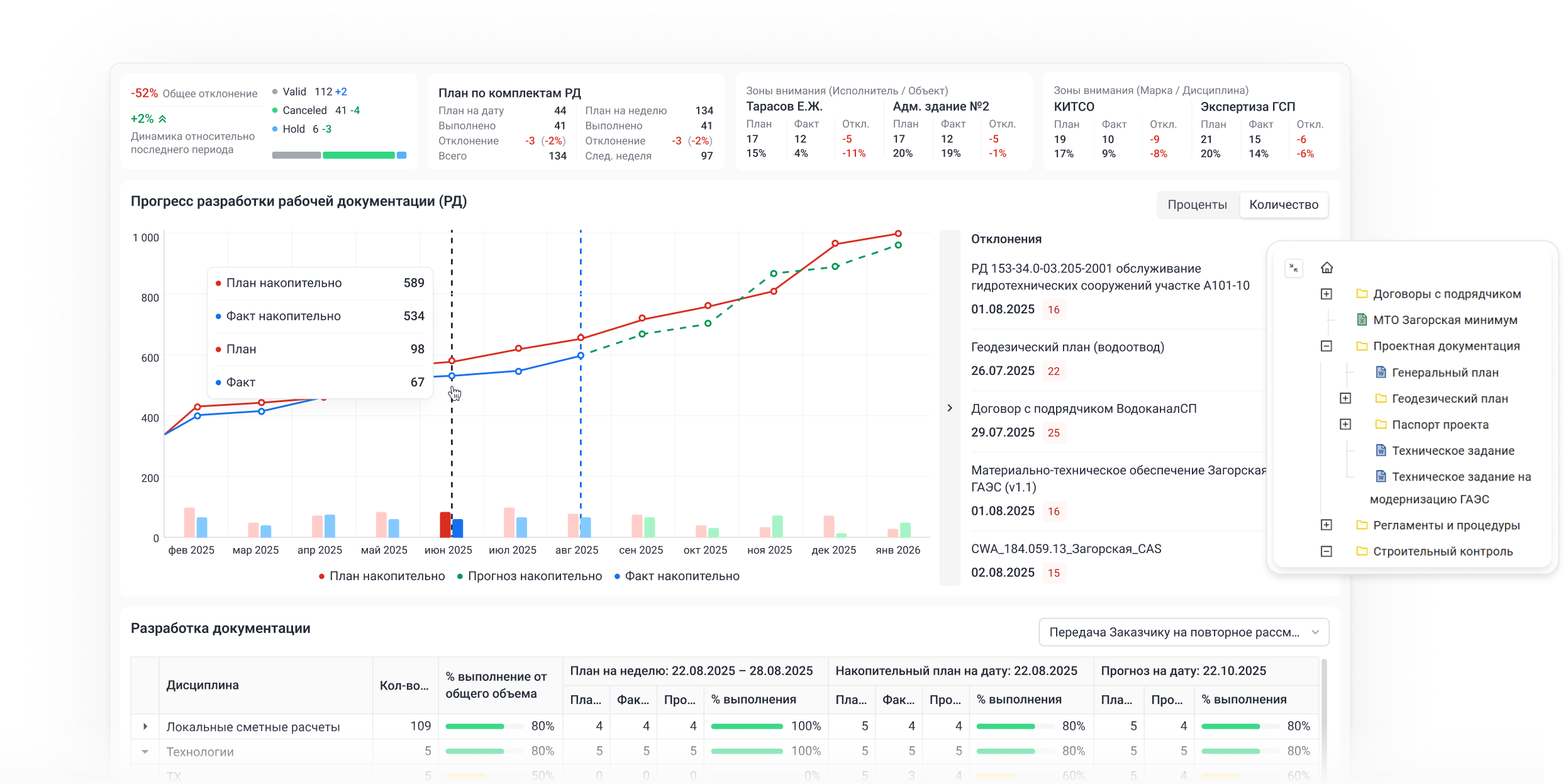Click the Паспорт проекта folder icon
Viewport: 1568px width, 784px height.
pos(1381,425)
